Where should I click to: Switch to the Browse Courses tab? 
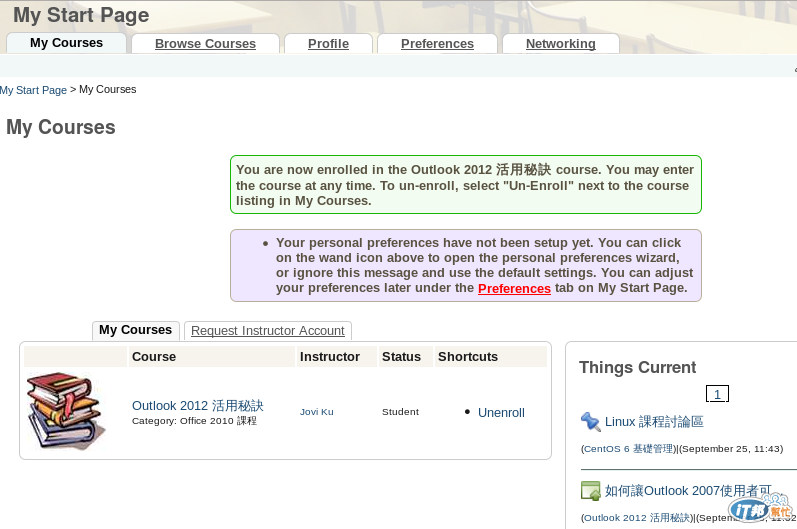click(x=205, y=44)
